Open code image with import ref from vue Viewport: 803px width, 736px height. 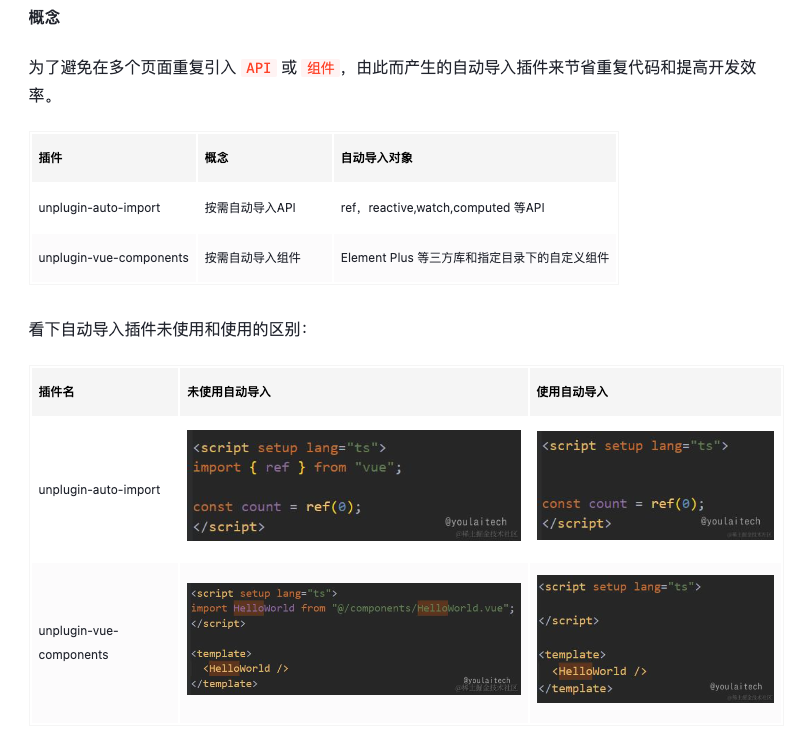[354, 486]
